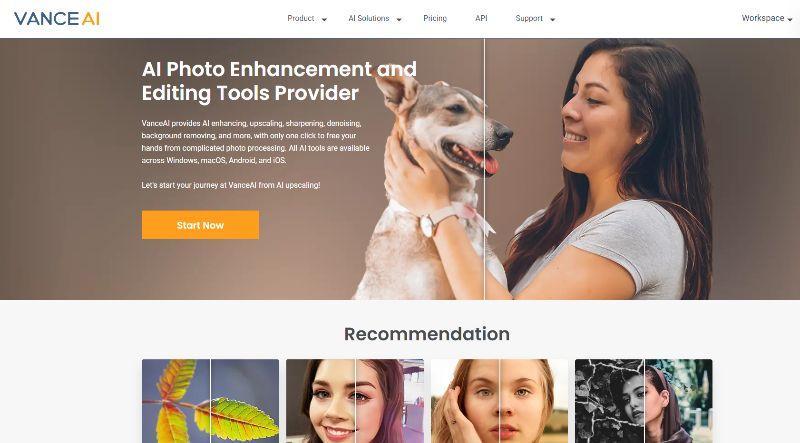
Task: Expand the Support menu arrow
Action: 552,19
